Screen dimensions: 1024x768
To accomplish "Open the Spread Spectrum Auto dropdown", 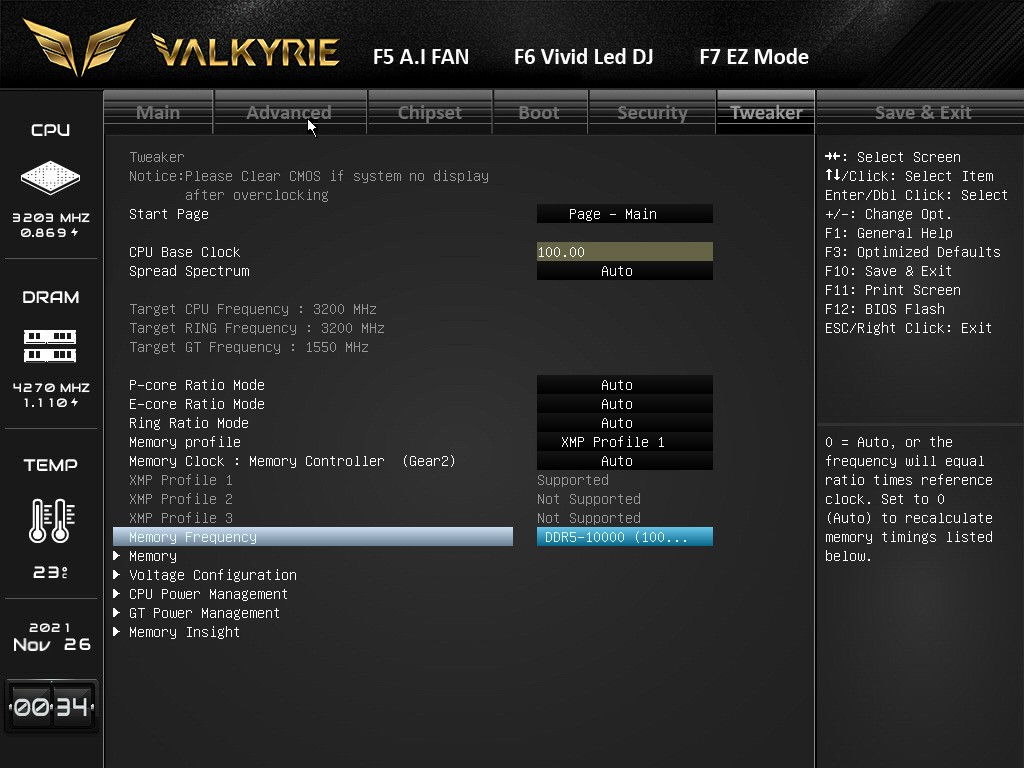I will (624, 271).
